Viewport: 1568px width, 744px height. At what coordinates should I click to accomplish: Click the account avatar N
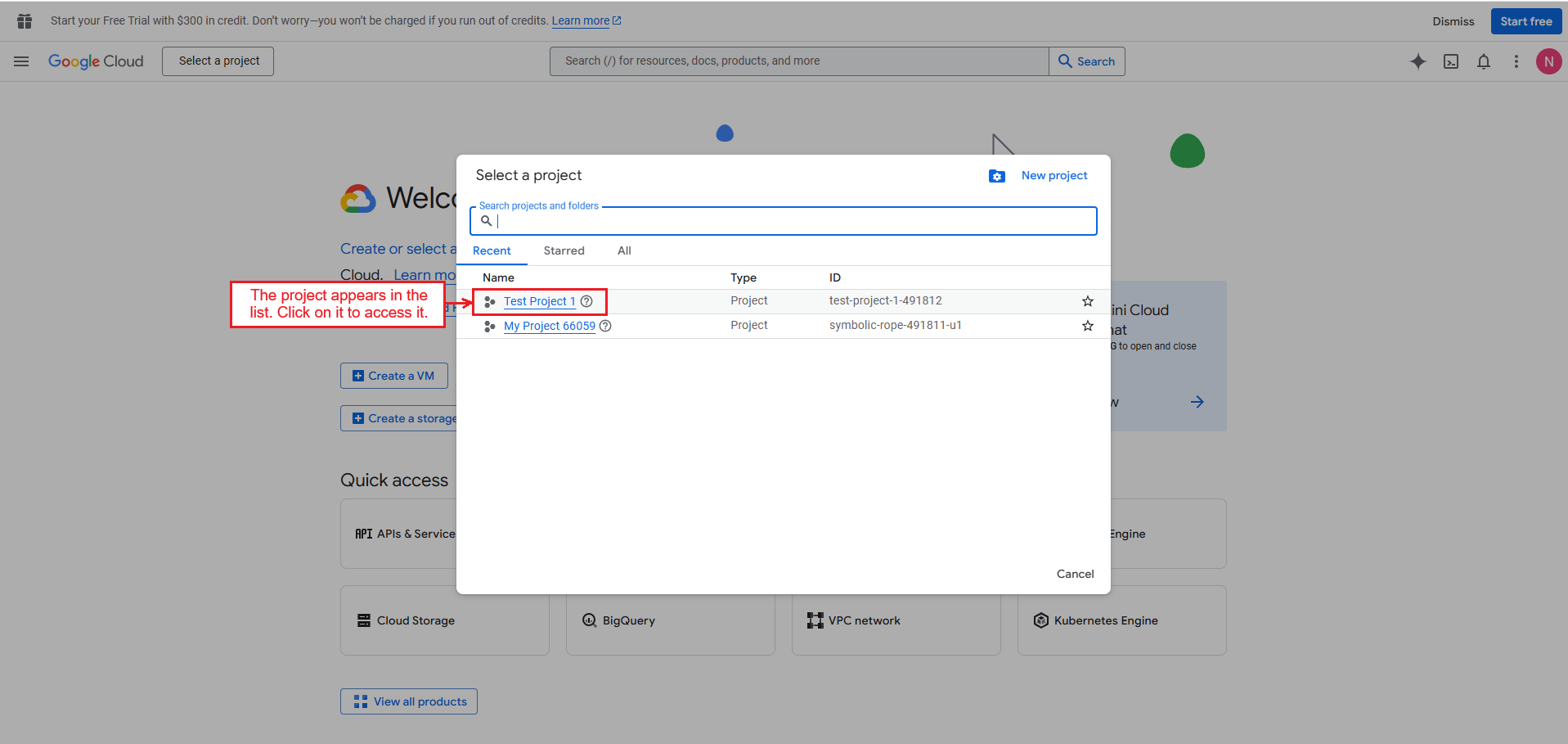1548,61
